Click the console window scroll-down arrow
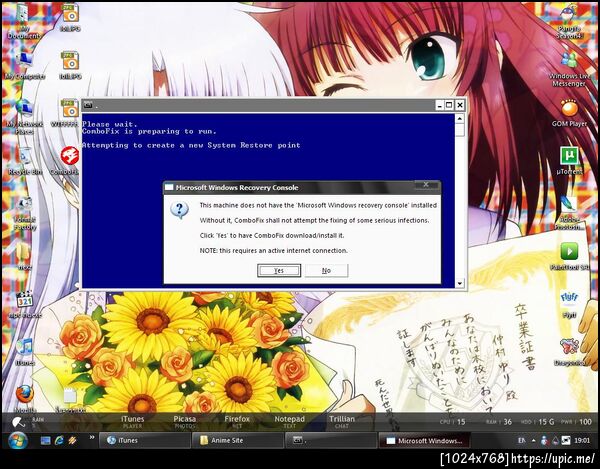The image size is (600, 469). click(460, 283)
